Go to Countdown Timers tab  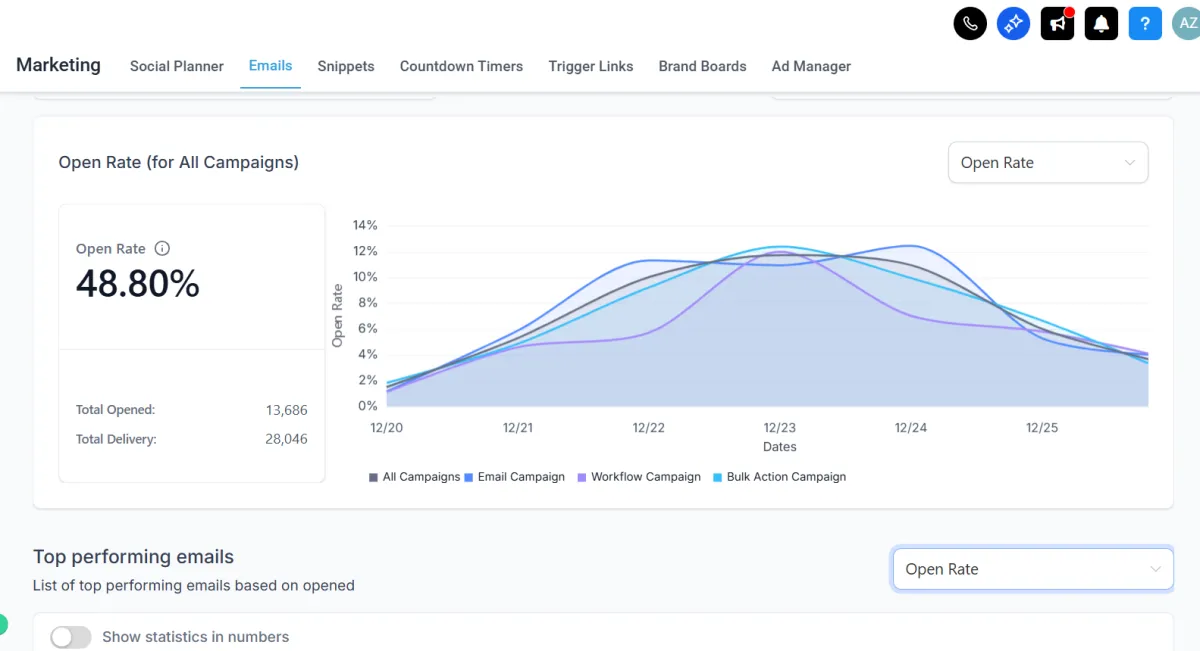(461, 66)
